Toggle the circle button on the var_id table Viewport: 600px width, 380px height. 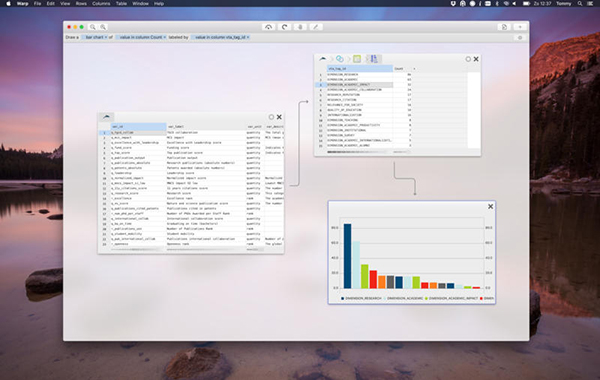click(271, 117)
